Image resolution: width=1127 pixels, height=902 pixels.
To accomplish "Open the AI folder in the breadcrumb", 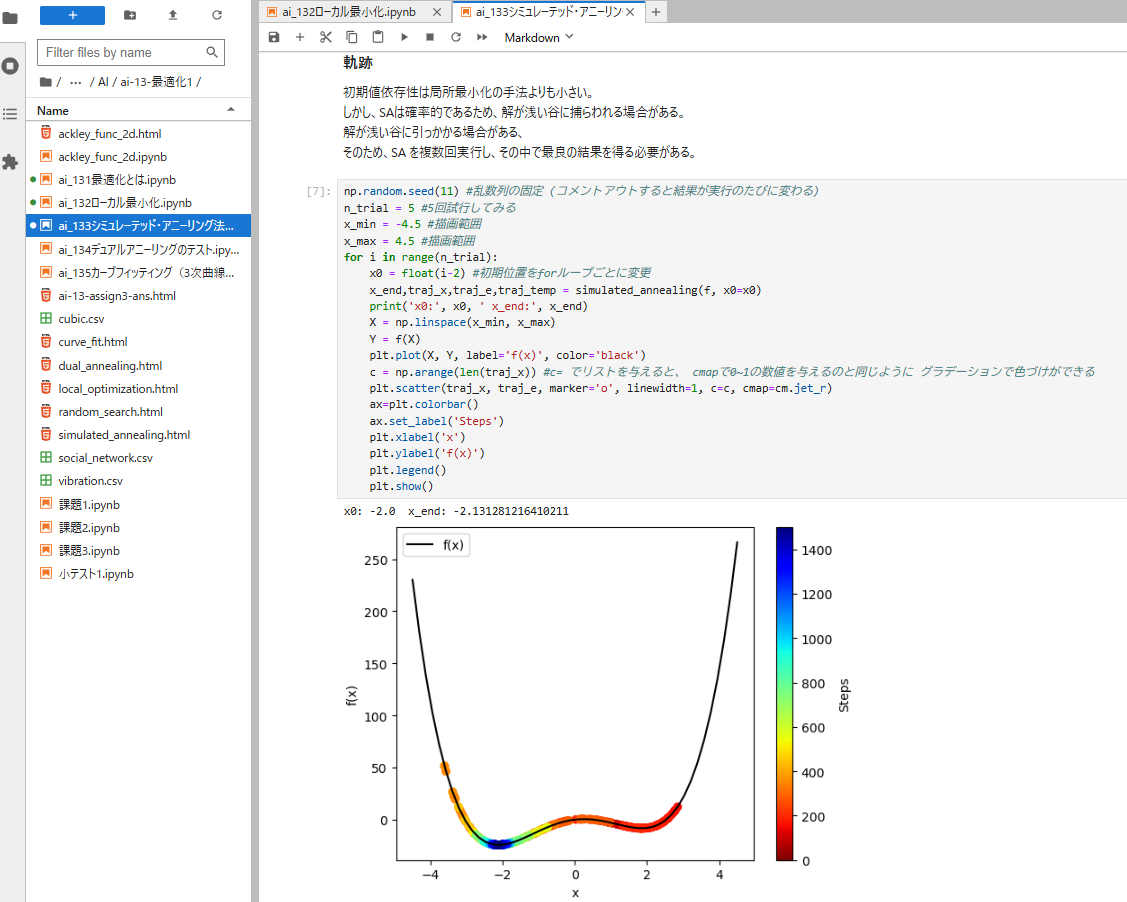I will (x=103, y=82).
